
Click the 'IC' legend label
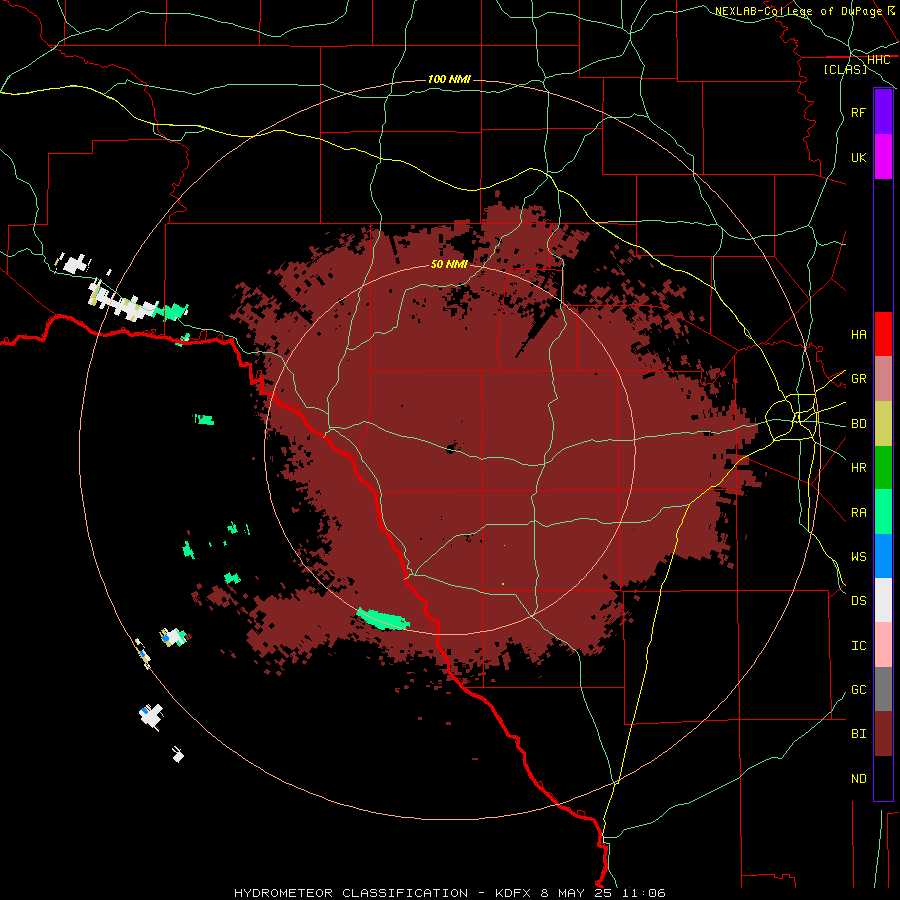tap(859, 646)
